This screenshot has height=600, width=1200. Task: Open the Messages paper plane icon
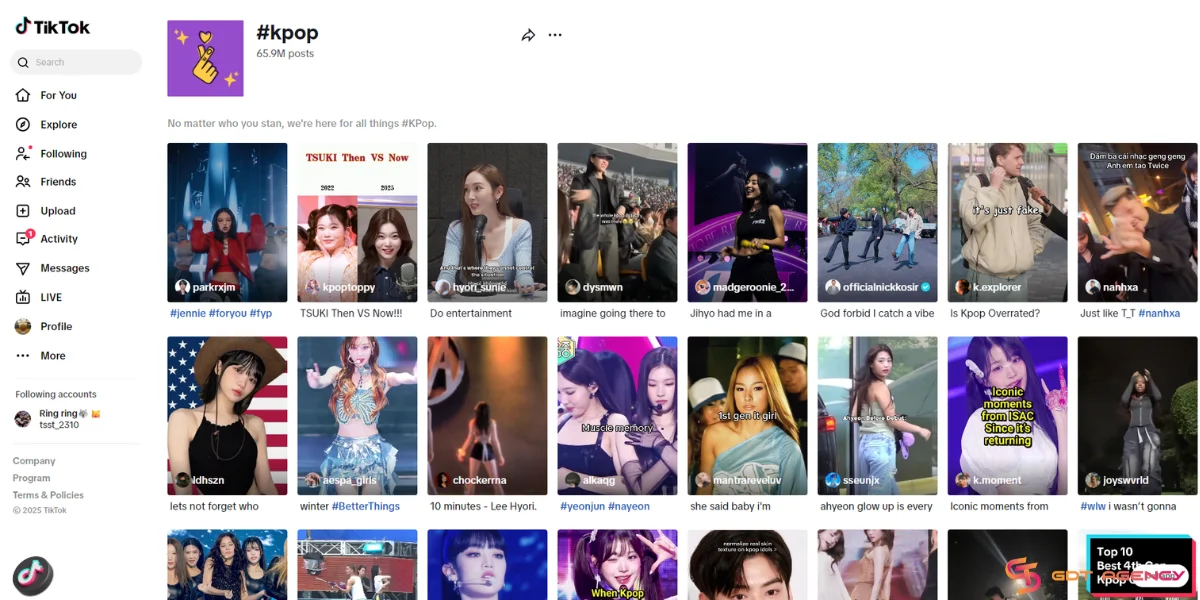point(23,268)
